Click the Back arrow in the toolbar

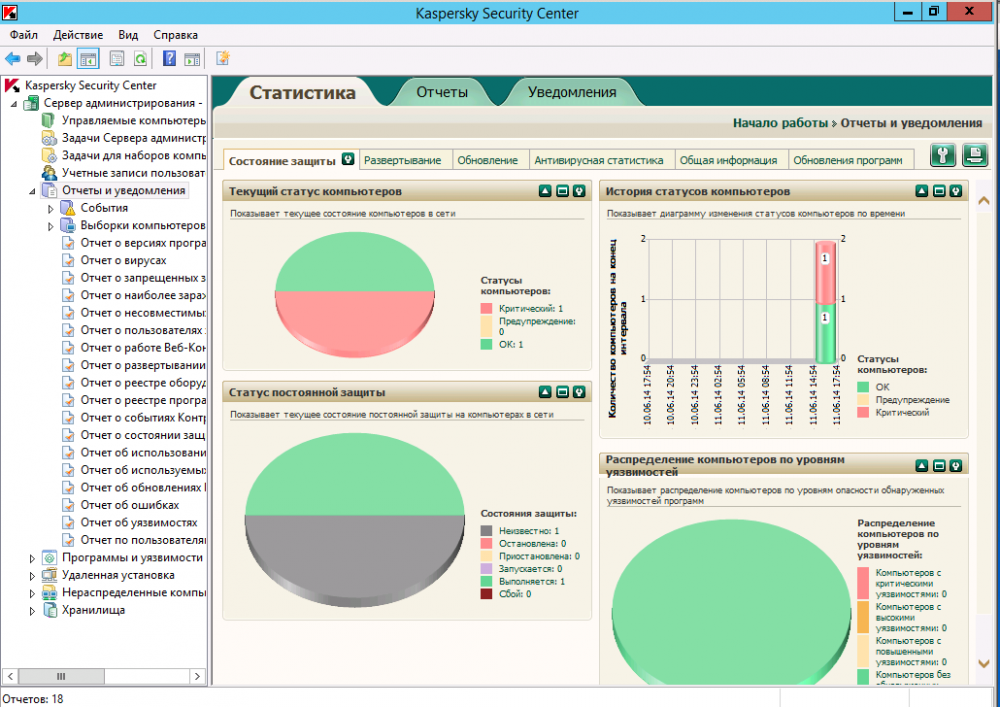pyautogui.click(x=13, y=59)
